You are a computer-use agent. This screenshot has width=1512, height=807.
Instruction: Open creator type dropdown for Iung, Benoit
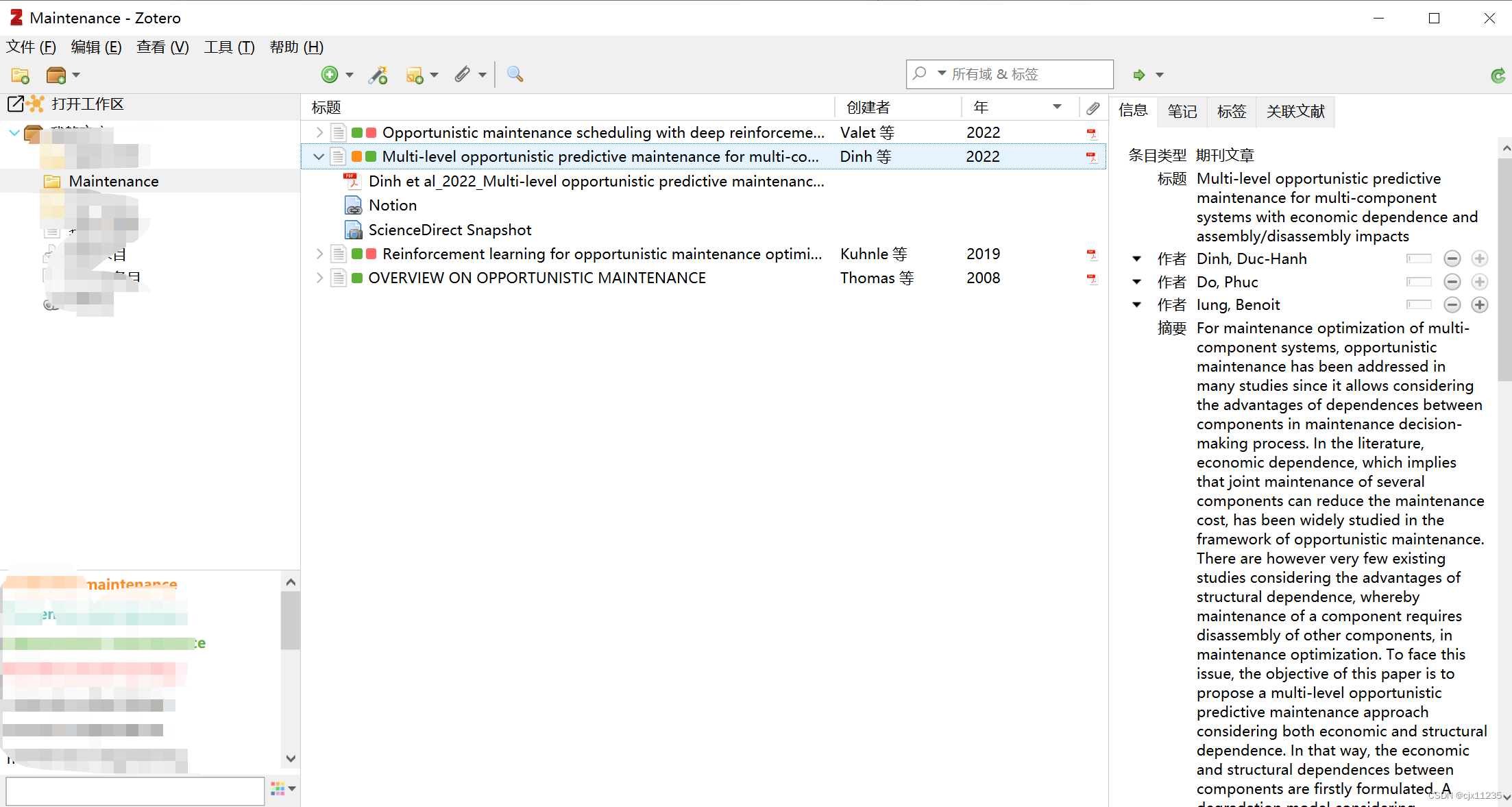coord(1137,304)
